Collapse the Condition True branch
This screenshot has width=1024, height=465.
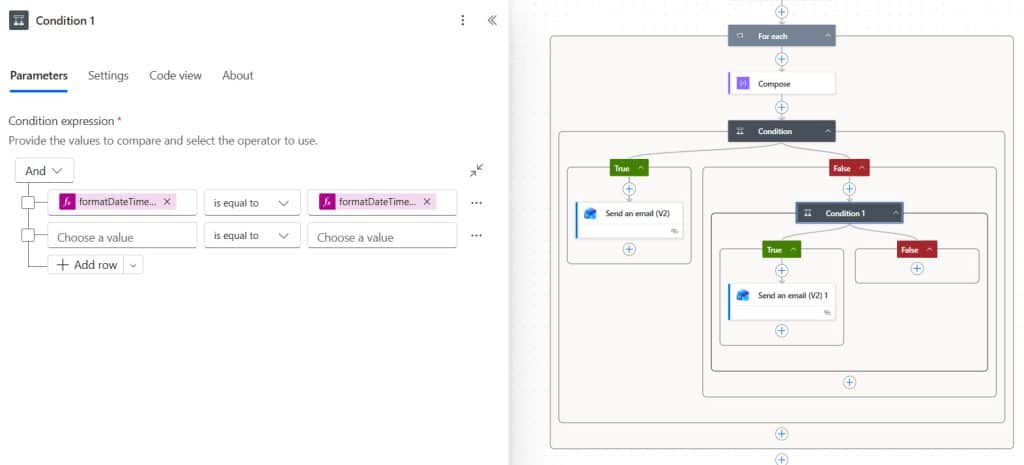click(x=641, y=168)
